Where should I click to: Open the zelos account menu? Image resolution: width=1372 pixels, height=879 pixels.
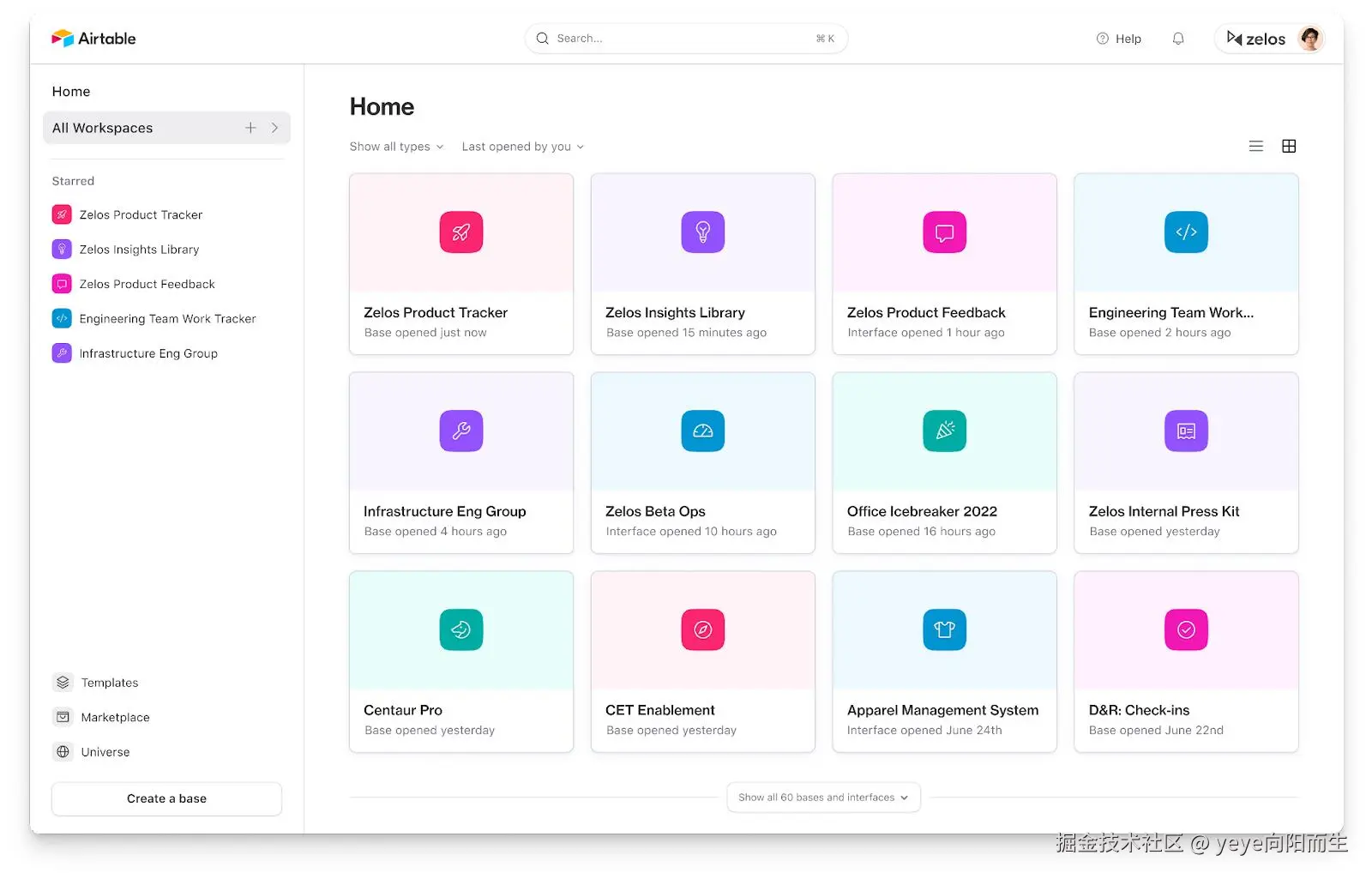(1270, 39)
